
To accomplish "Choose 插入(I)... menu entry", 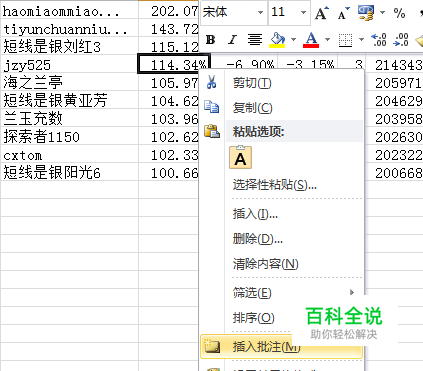I will click(x=255, y=214).
